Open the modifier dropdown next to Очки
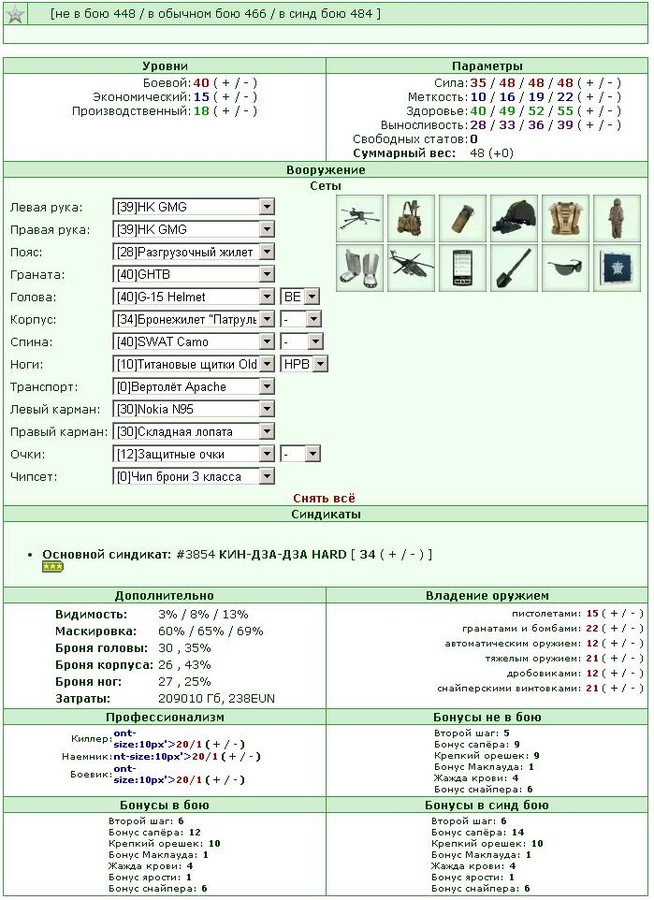 click(300, 454)
